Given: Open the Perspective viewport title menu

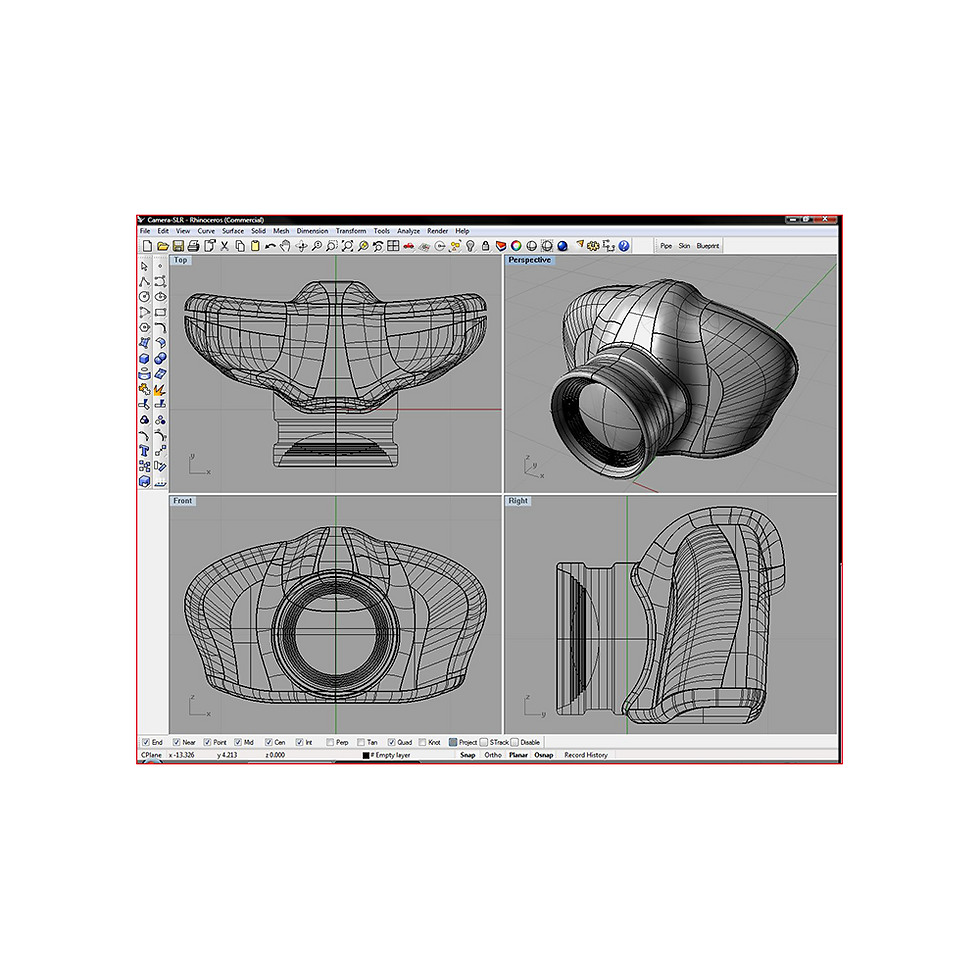Looking at the screenshot, I should [x=530, y=259].
